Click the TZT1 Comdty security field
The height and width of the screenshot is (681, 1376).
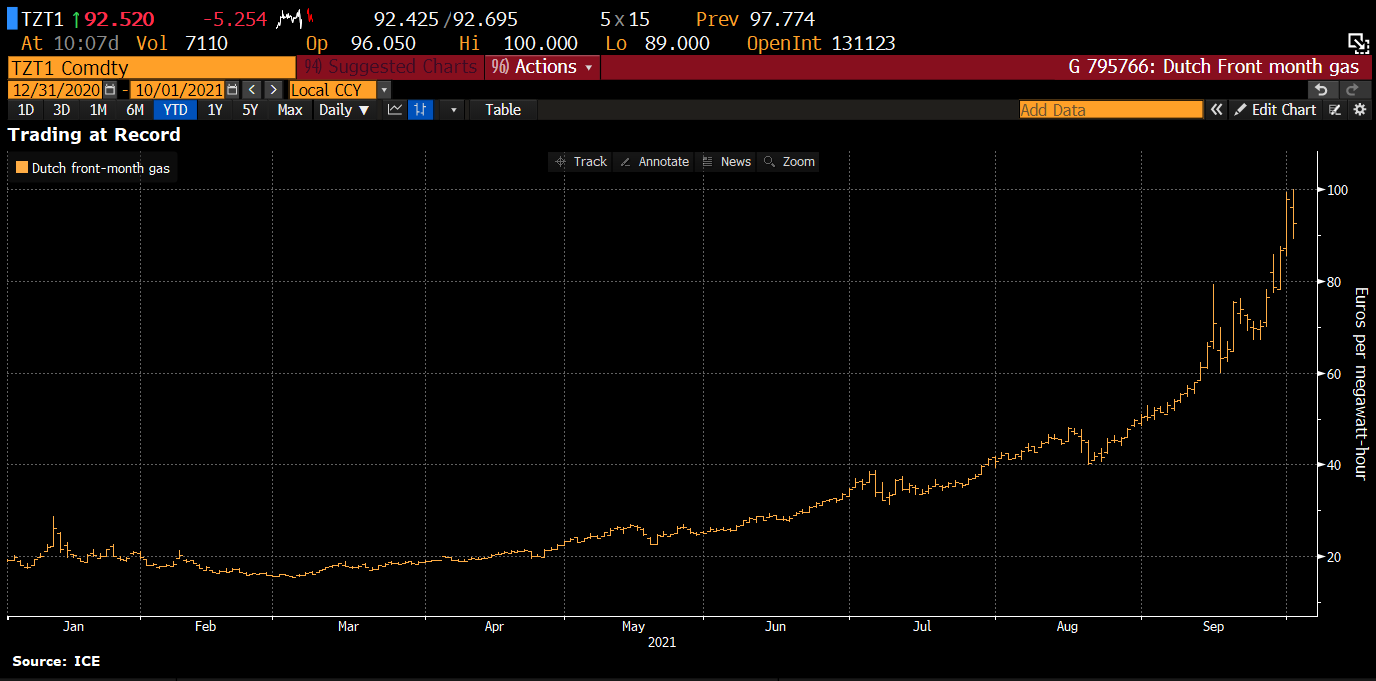pos(152,67)
